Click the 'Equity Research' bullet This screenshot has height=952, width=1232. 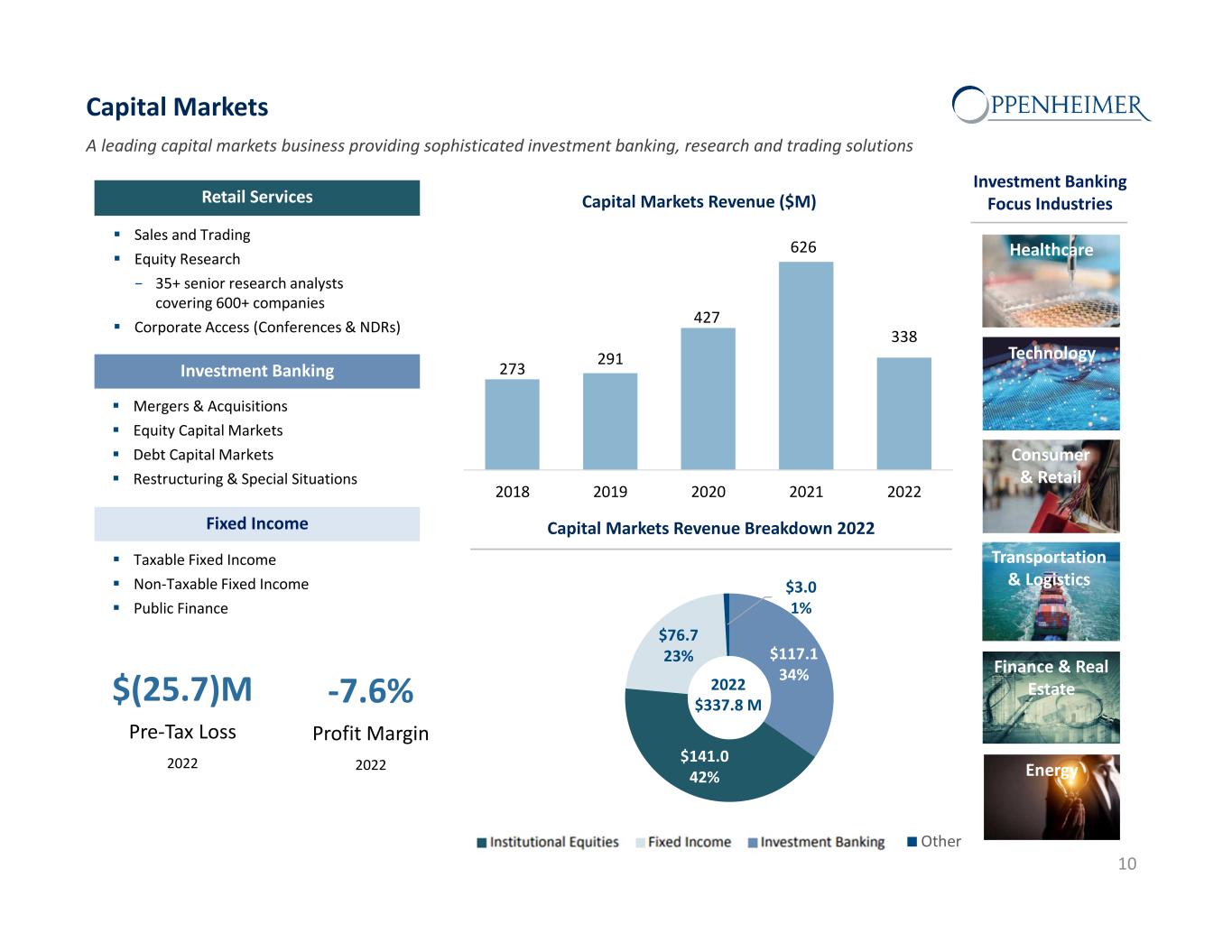click(x=187, y=259)
